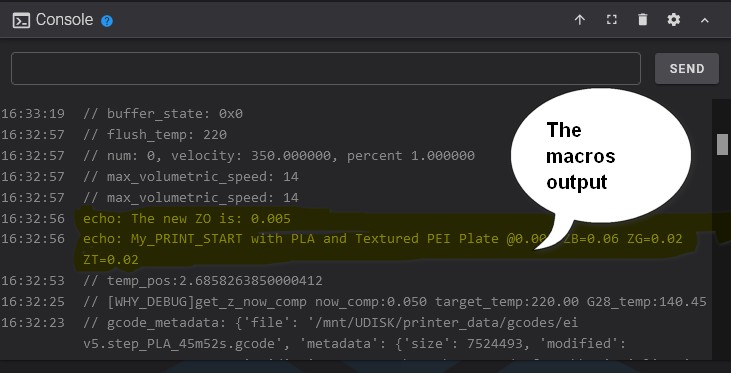Click the console scrollbar thumb
Viewport: 731px width, 373px height.
722,144
